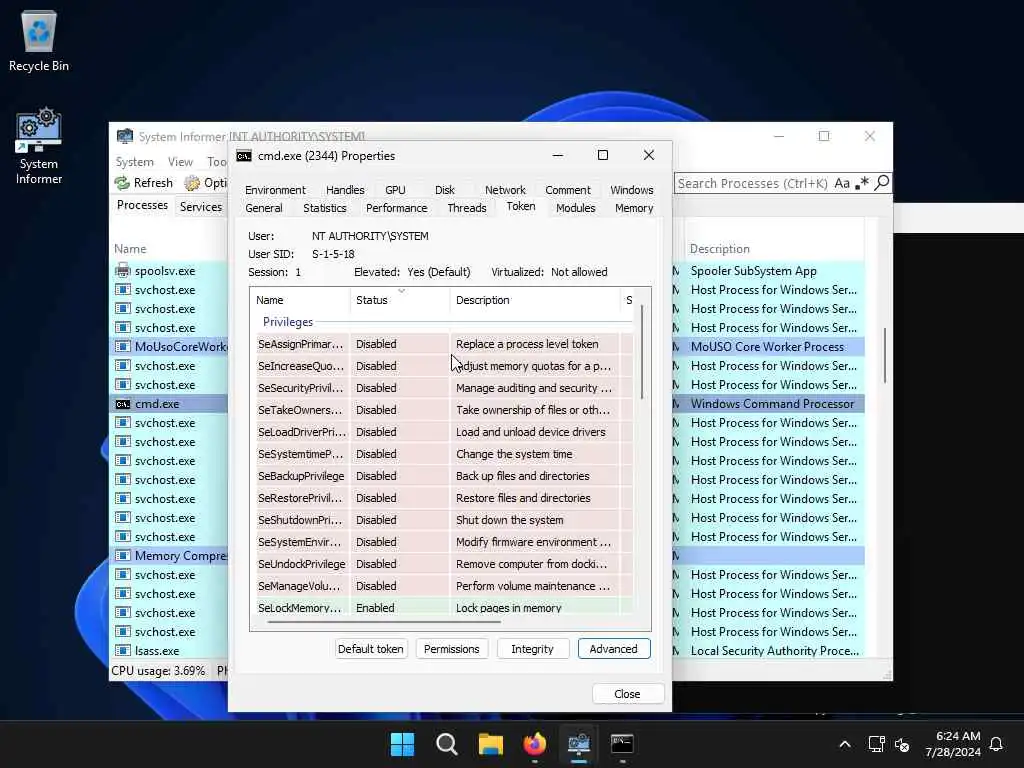The width and height of the screenshot is (1024, 768).
Task: Click the Advanced button
Action: click(x=613, y=649)
